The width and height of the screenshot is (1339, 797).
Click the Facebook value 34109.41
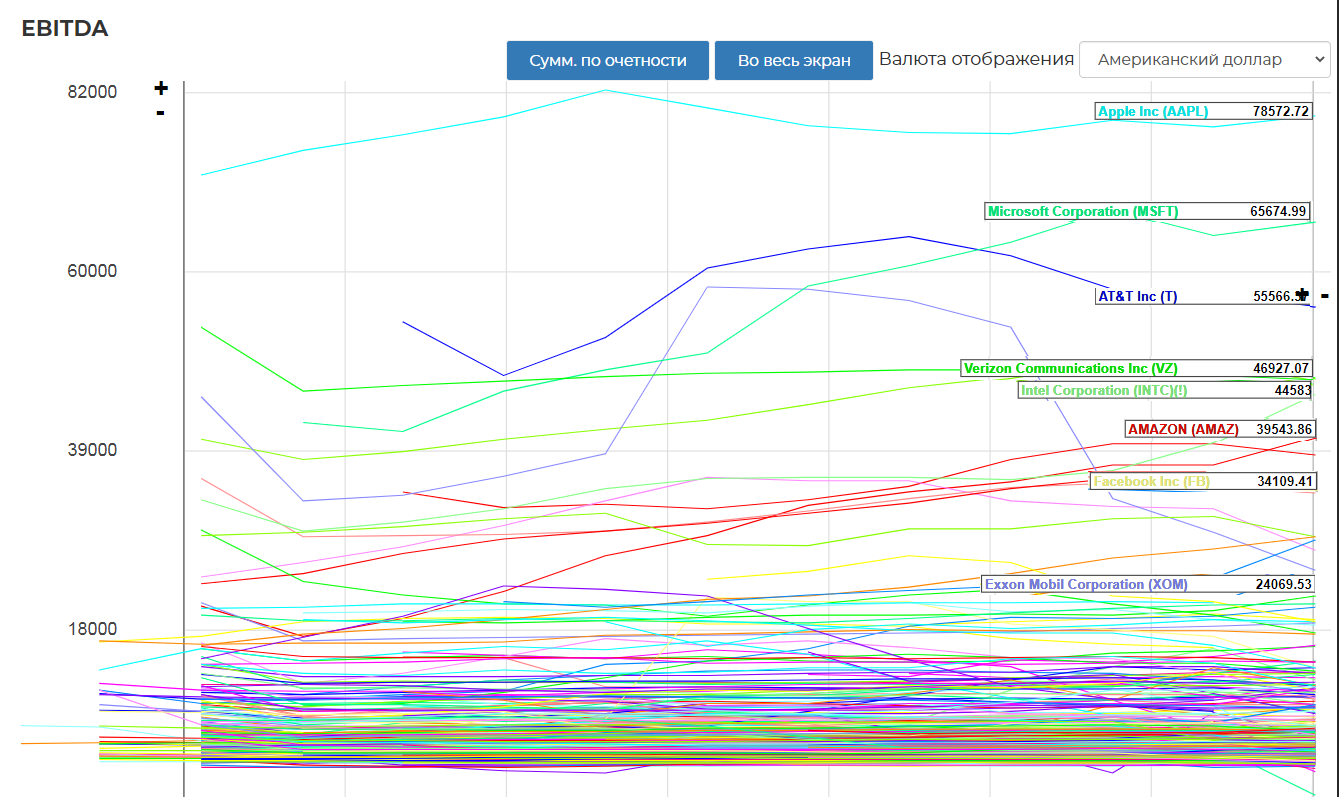tap(1286, 481)
